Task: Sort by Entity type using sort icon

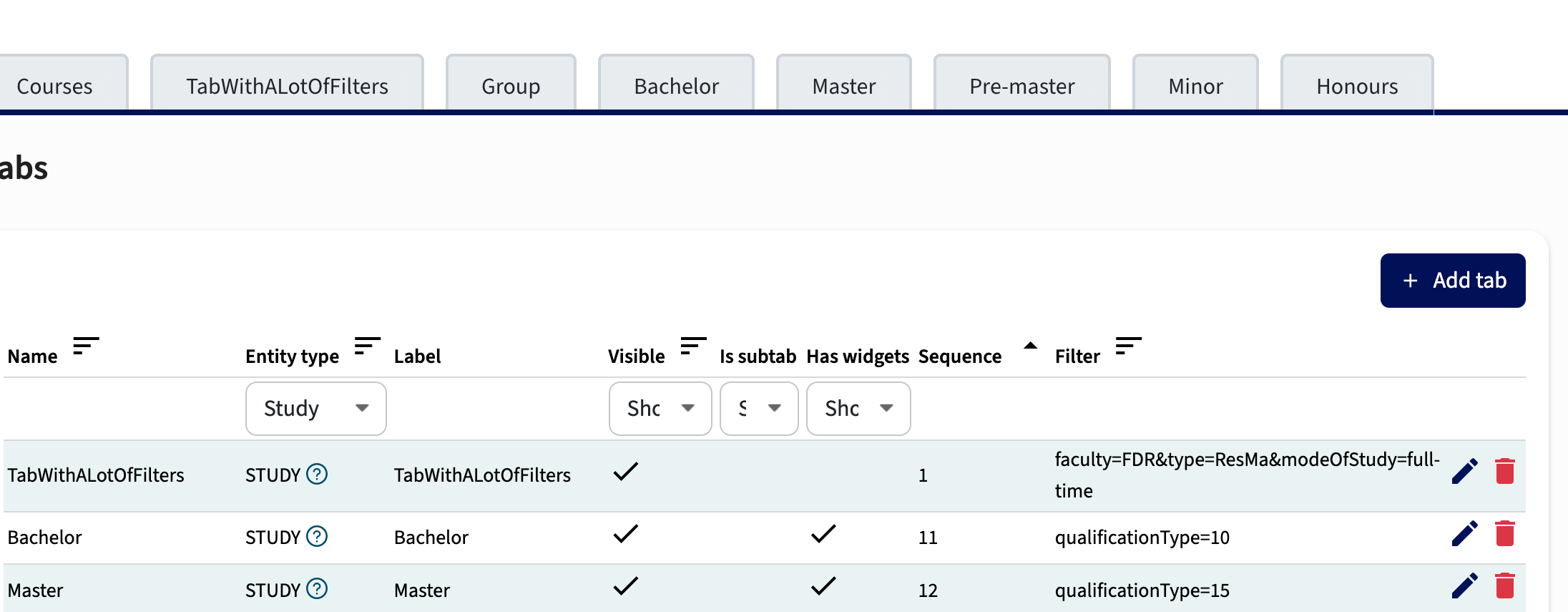Action: click(368, 346)
